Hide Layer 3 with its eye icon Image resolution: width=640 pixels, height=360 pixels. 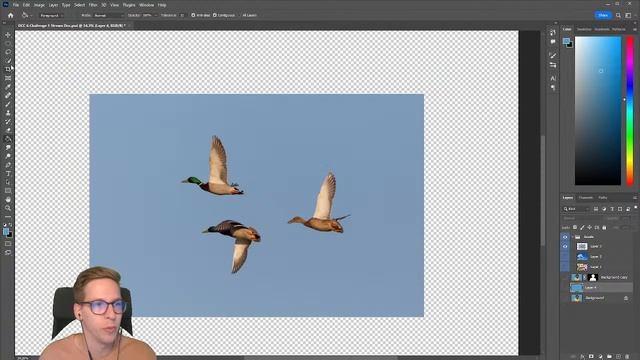[x=565, y=247]
